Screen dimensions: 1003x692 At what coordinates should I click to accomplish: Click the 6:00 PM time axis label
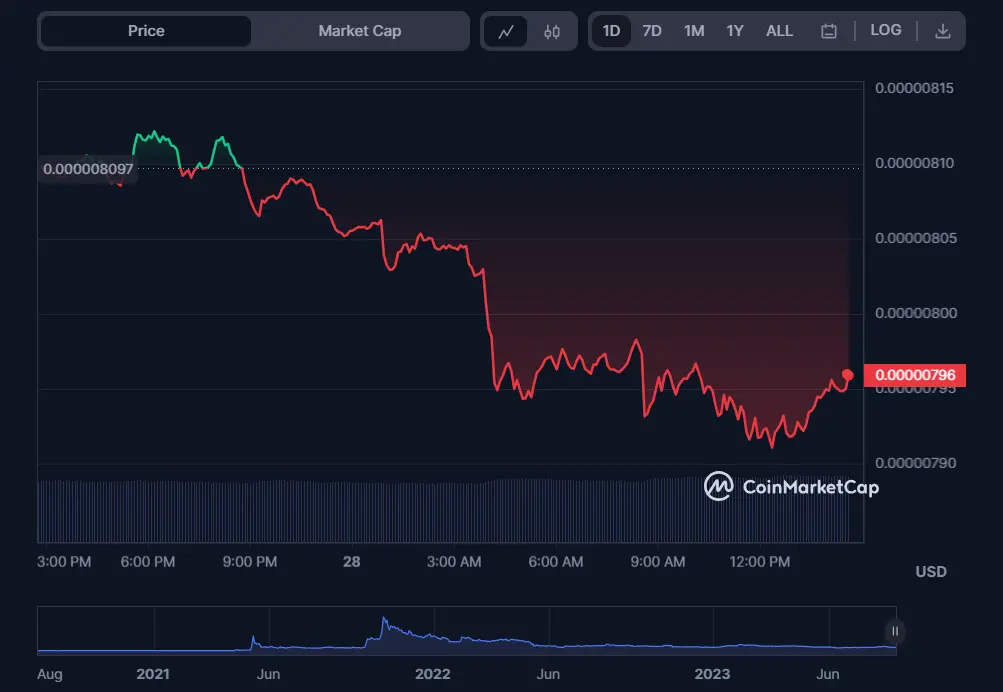click(148, 562)
